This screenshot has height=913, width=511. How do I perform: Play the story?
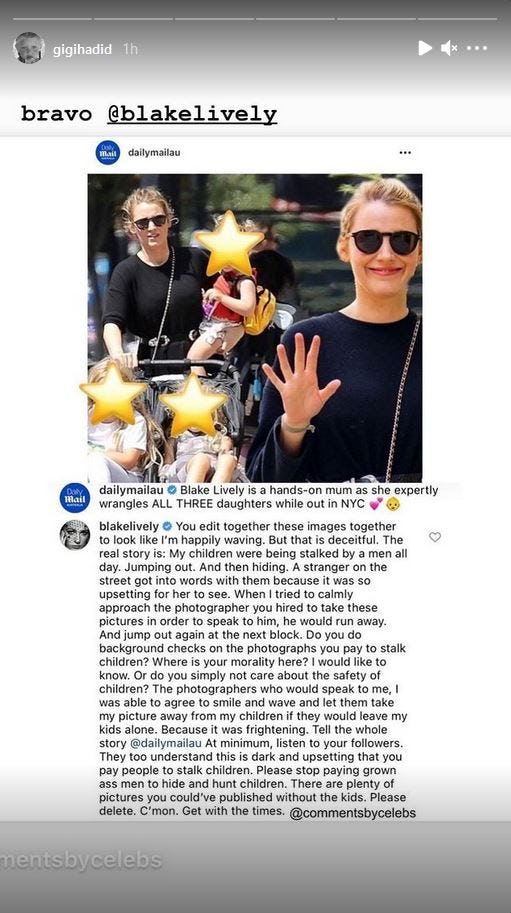[425, 48]
